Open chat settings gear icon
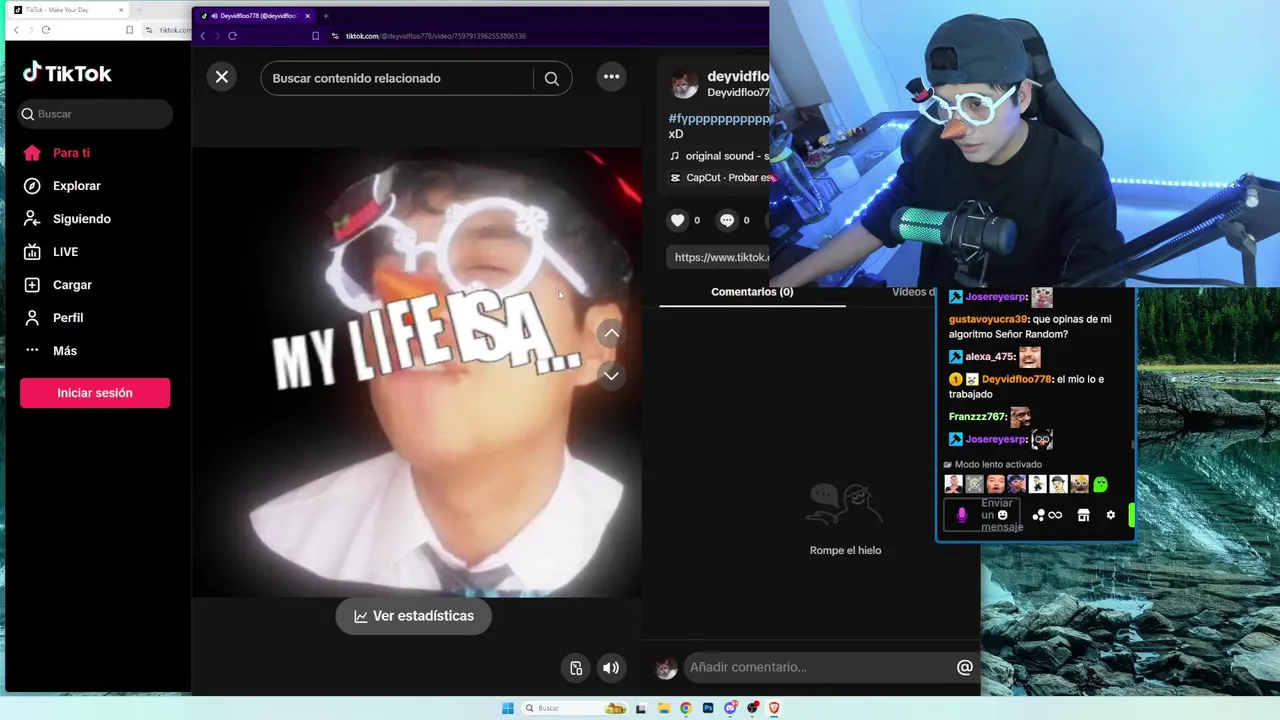 pos(1110,515)
